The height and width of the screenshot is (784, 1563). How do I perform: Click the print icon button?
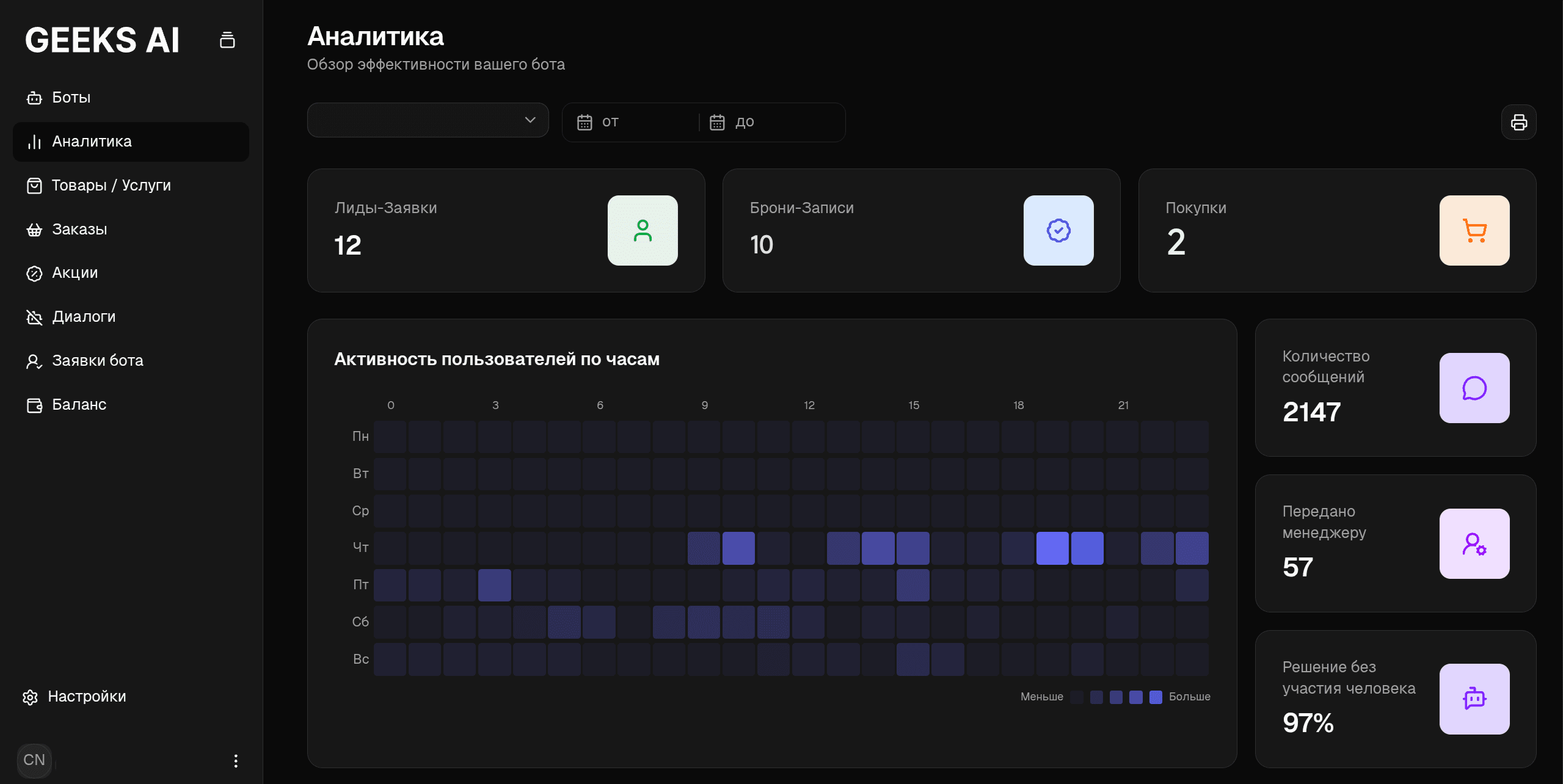point(1518,122)
